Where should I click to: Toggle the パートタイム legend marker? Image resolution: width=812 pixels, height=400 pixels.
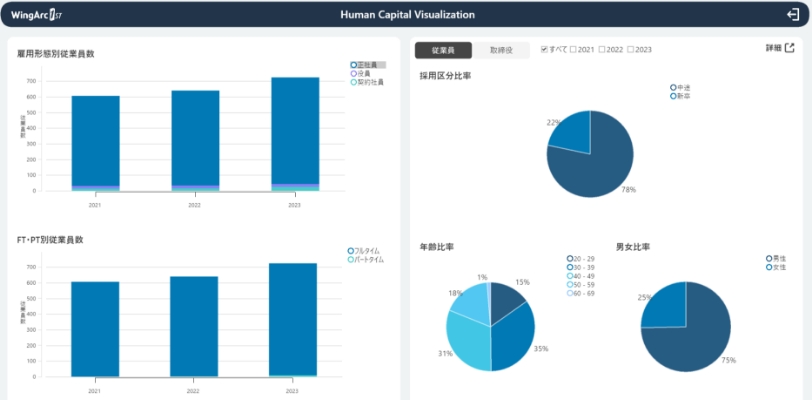click(x=351, y=259)
